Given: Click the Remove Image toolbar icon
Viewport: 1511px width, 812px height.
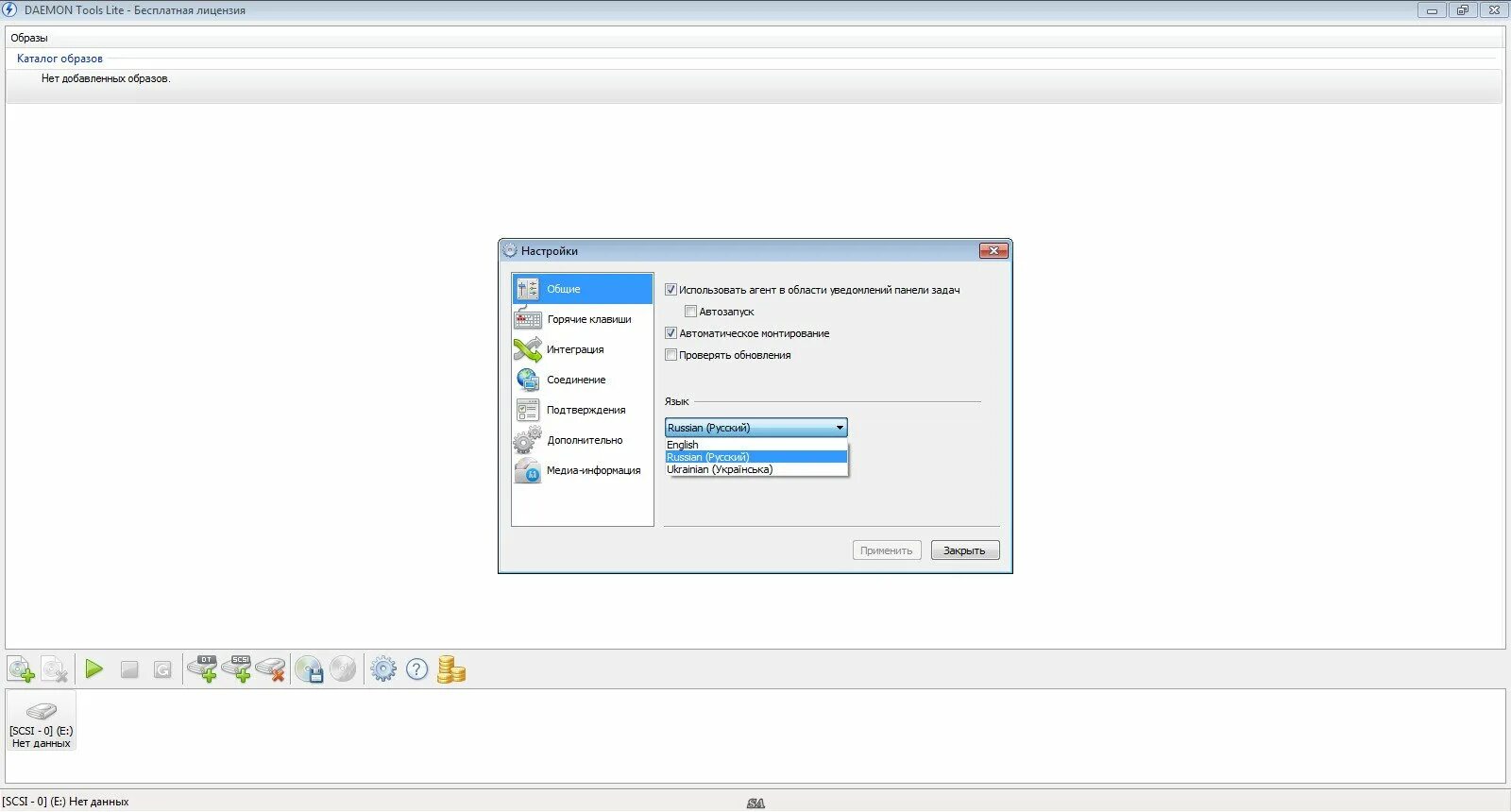Looking at the screenshot, I should 54,670.
